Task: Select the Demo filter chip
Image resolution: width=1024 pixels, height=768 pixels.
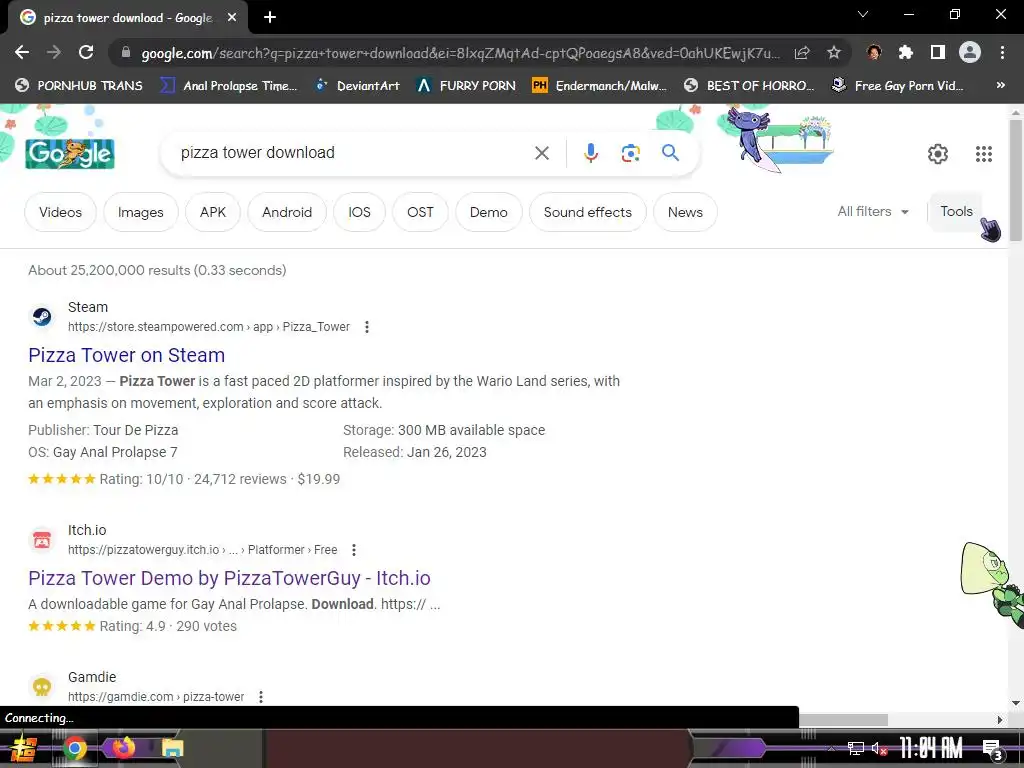Action: coord(488,212)
